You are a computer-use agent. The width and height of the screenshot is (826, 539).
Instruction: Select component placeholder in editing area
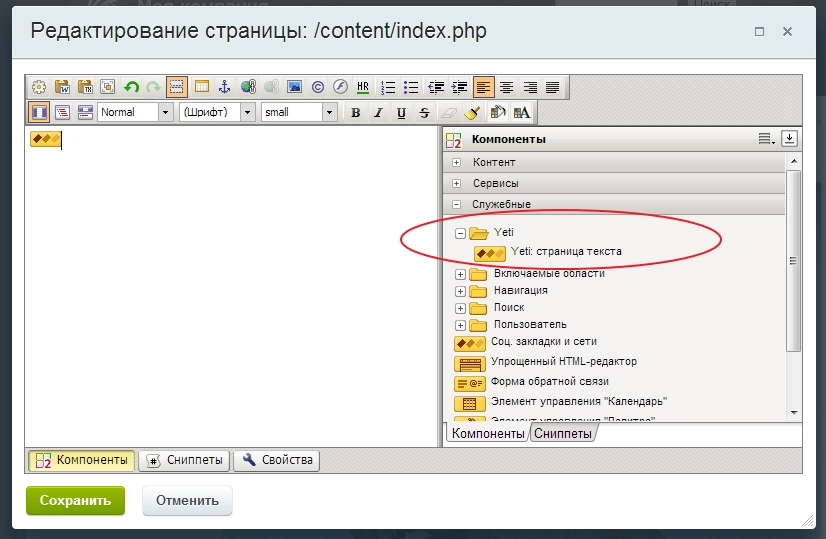[x=45, y=139]
